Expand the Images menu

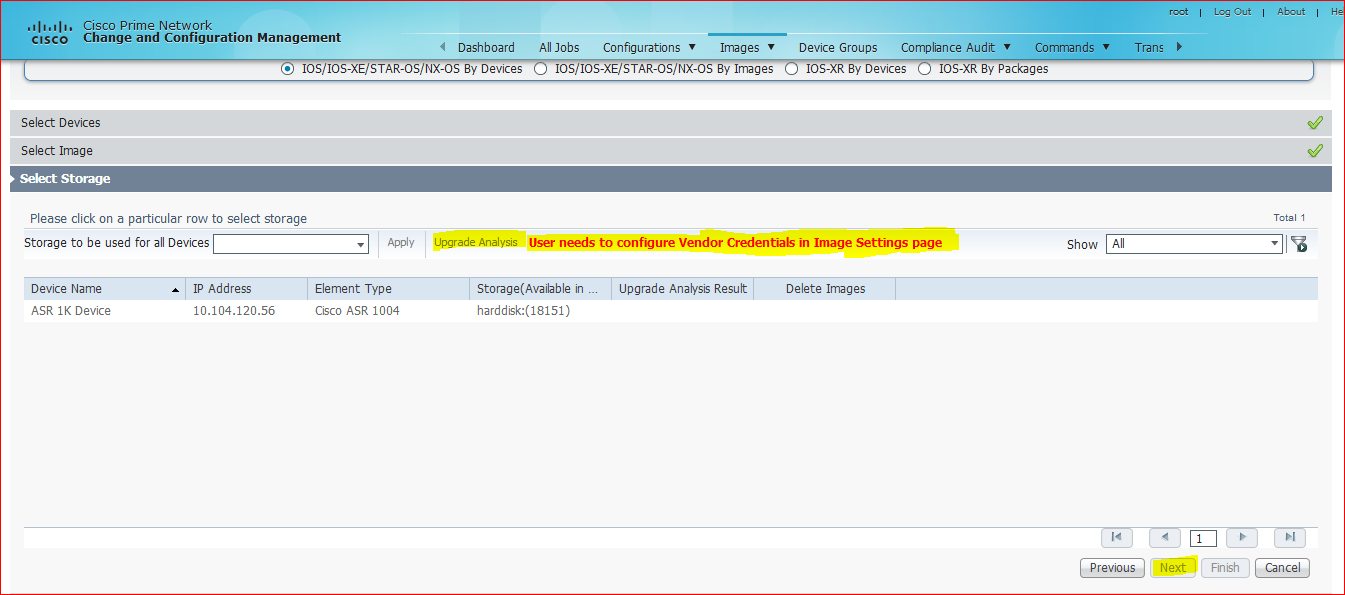pyautogui.click(x=747, y=47)
